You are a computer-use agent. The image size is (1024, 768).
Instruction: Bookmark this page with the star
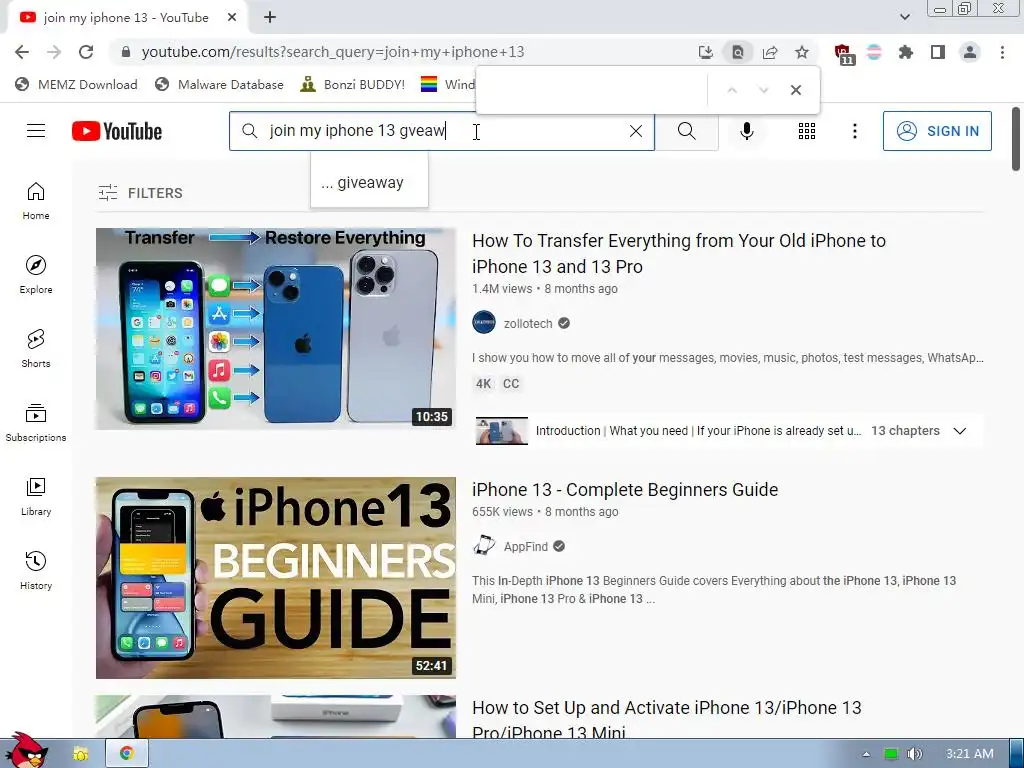coord(802,52)
